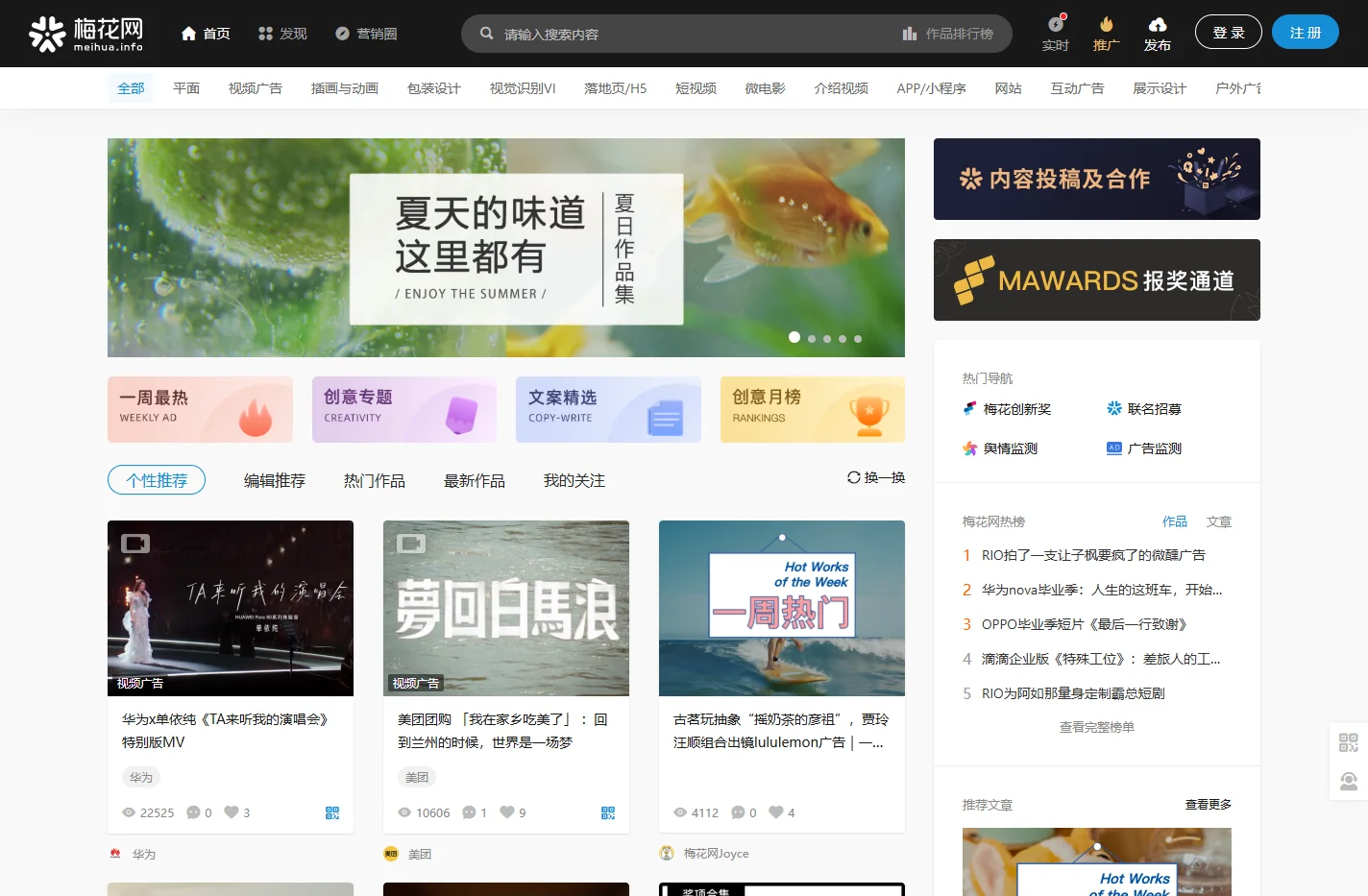Open the 文案精选 Copy-Write card
The width and height of the screenshot is (1368, 896).
pos(608,410)
